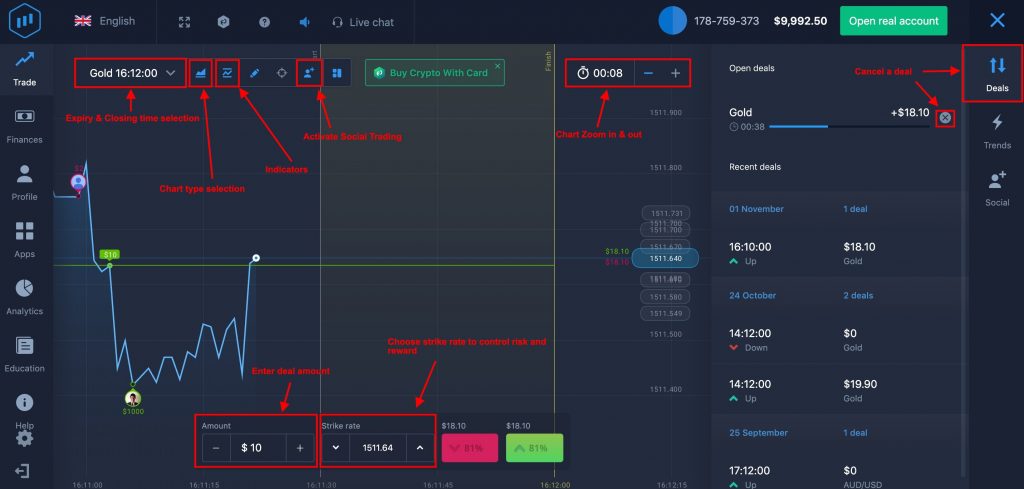Image resolution: width=1024 pixels, height=489 pixels.
Task: Open the Analytics section
Action: pyautogui.click(x=24, y=297)
